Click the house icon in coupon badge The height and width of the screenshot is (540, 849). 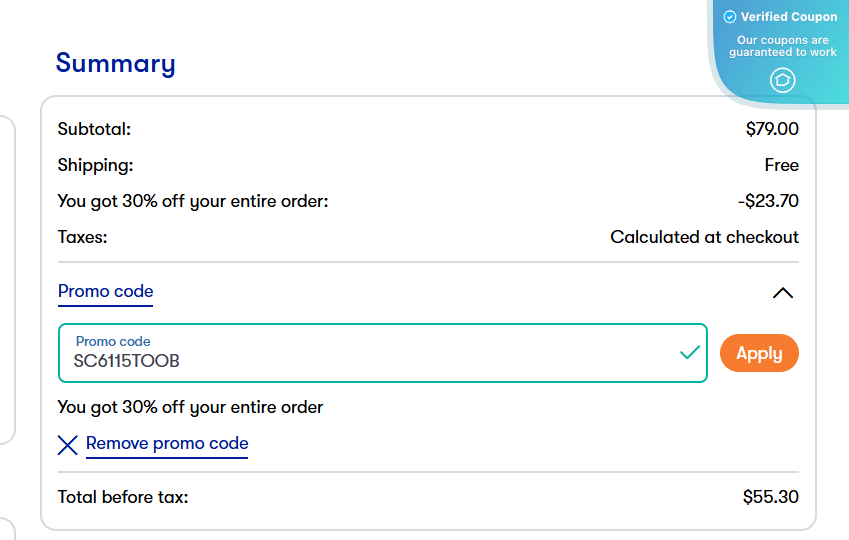click(x=782, y=80)
